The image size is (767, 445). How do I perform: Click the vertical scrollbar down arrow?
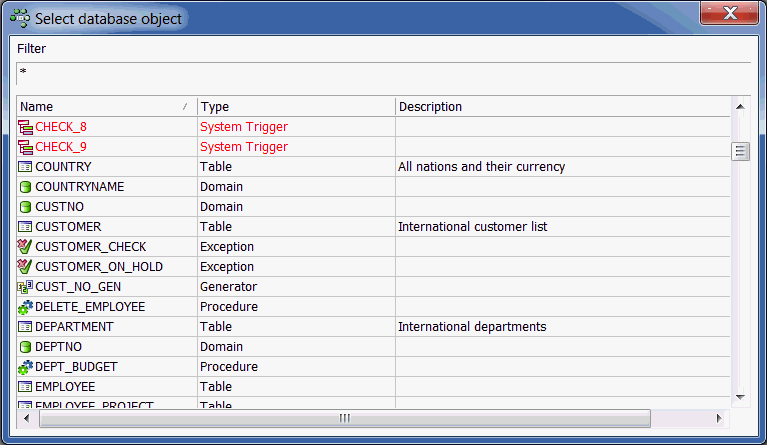[740, 397]
